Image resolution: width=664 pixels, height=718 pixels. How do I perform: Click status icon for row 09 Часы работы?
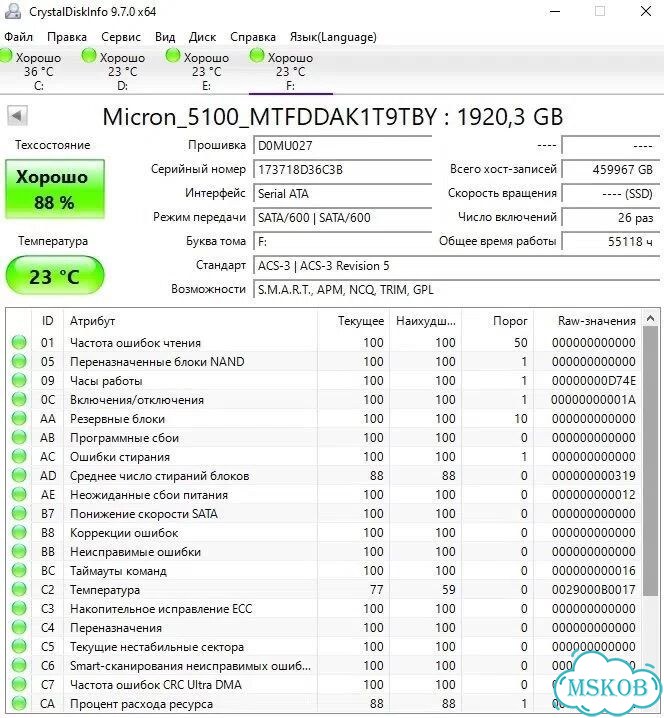(19, 381)
